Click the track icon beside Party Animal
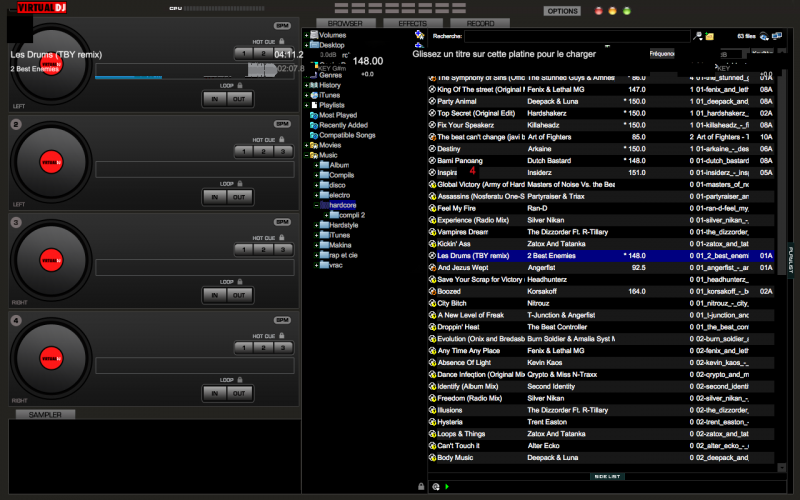The width and height of the screenshot is (800, 500). pyautogui.click(x=431, y=101)
